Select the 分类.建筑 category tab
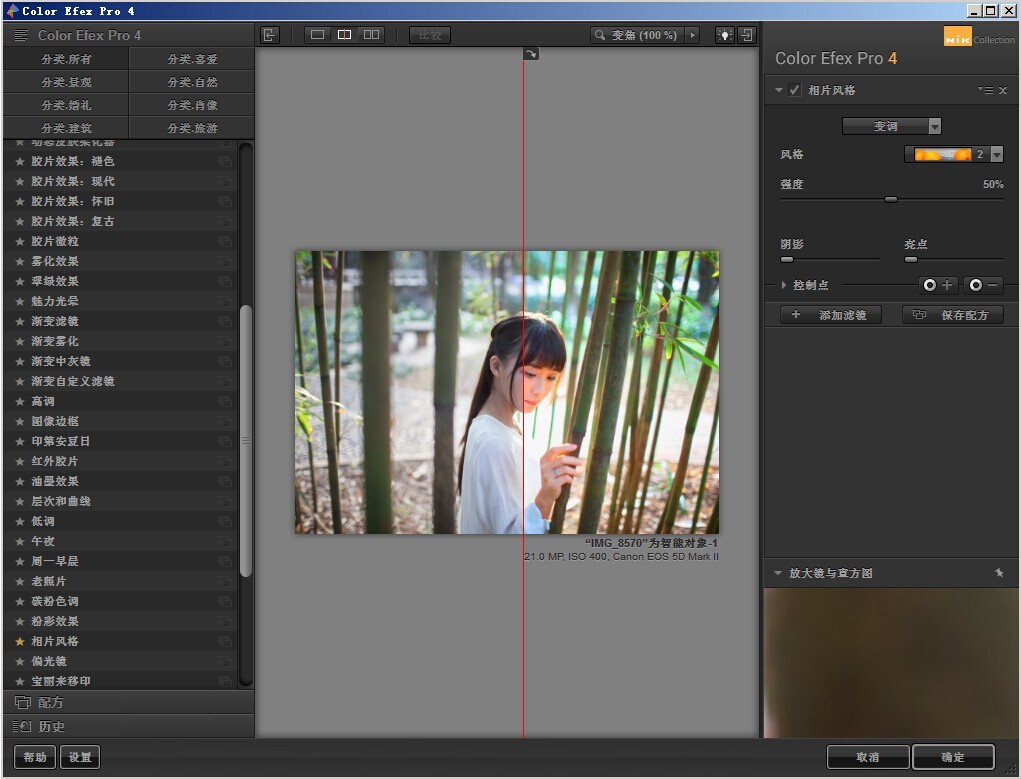 66,128
